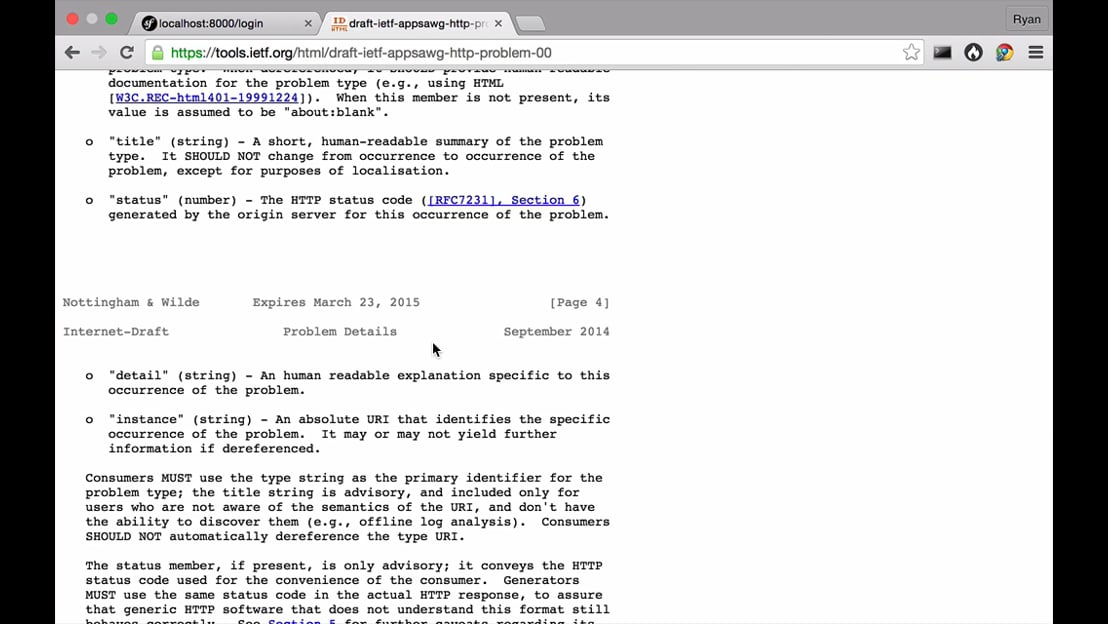
Task: Click "value is assumed to be" line
Action: [249, 112]
